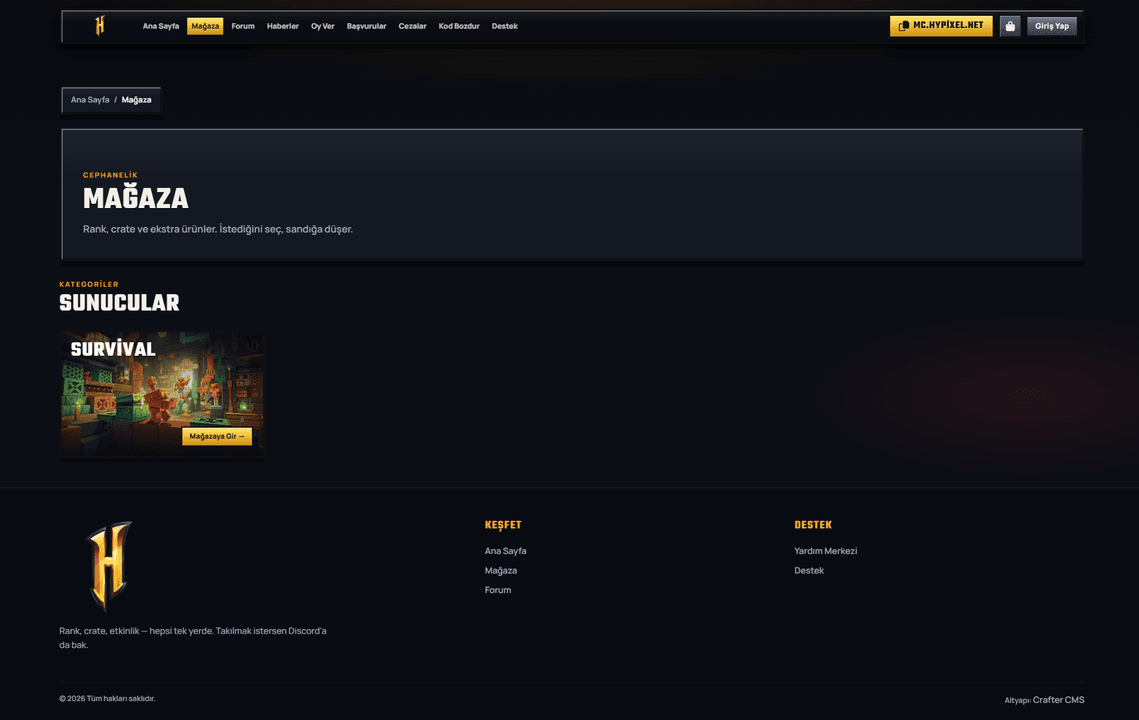Click the Giriş Yap login button
1139x720 pixels.
(1052, 26)
